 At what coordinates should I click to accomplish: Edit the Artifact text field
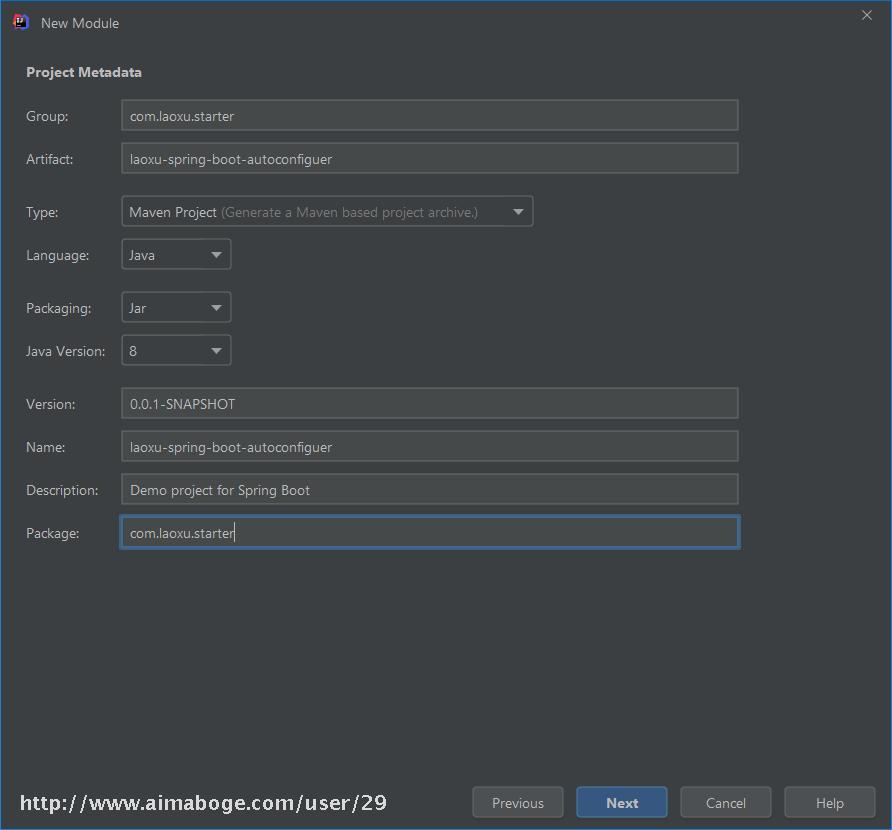click(430, 159)
